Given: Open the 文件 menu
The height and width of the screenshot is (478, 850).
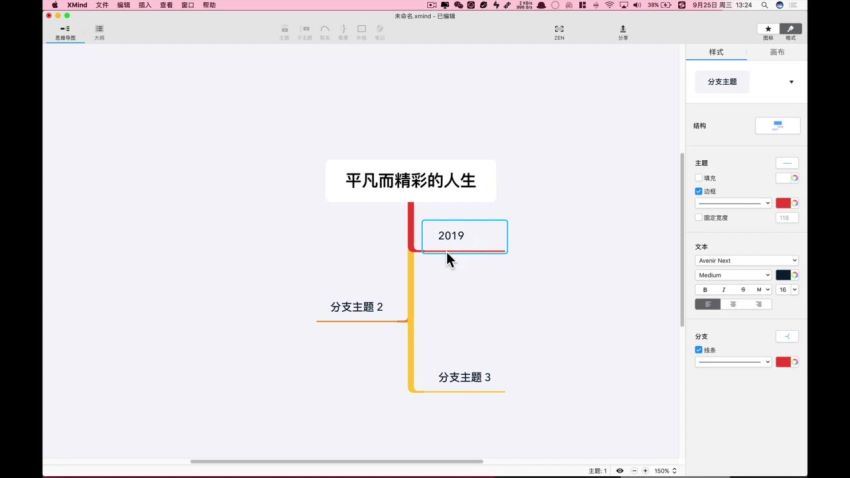Looking at the screenshot, I should pyautogui.click(x=102, y=5).
